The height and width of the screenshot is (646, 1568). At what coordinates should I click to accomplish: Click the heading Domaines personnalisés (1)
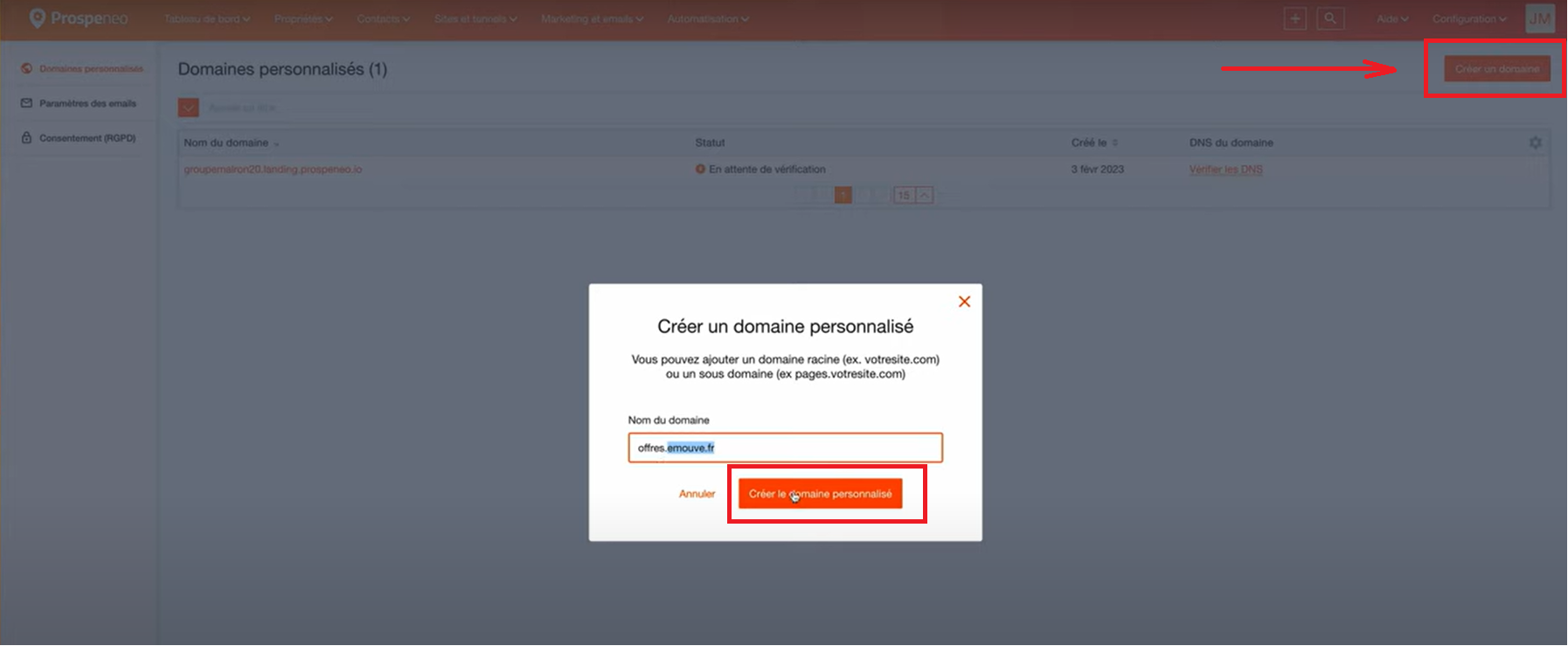coord(282,69)
